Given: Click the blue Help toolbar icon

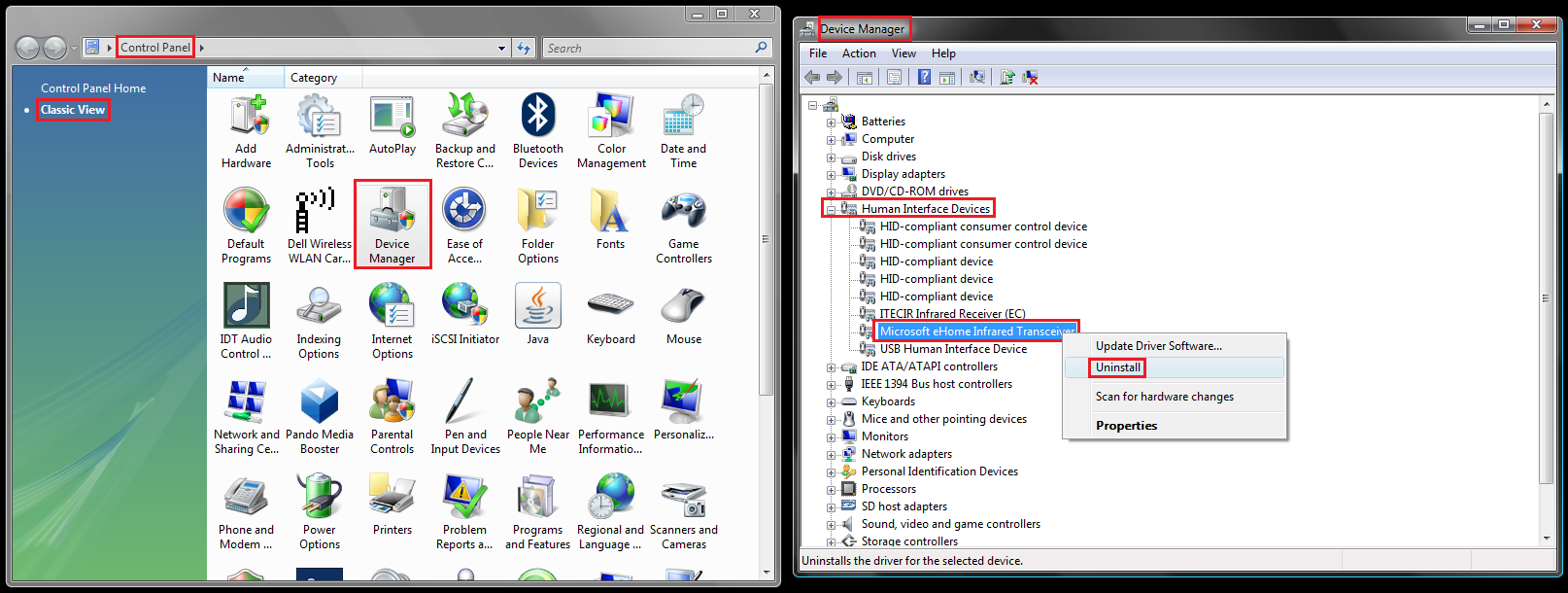Looking at the screenshot, I should coord(924,78).
